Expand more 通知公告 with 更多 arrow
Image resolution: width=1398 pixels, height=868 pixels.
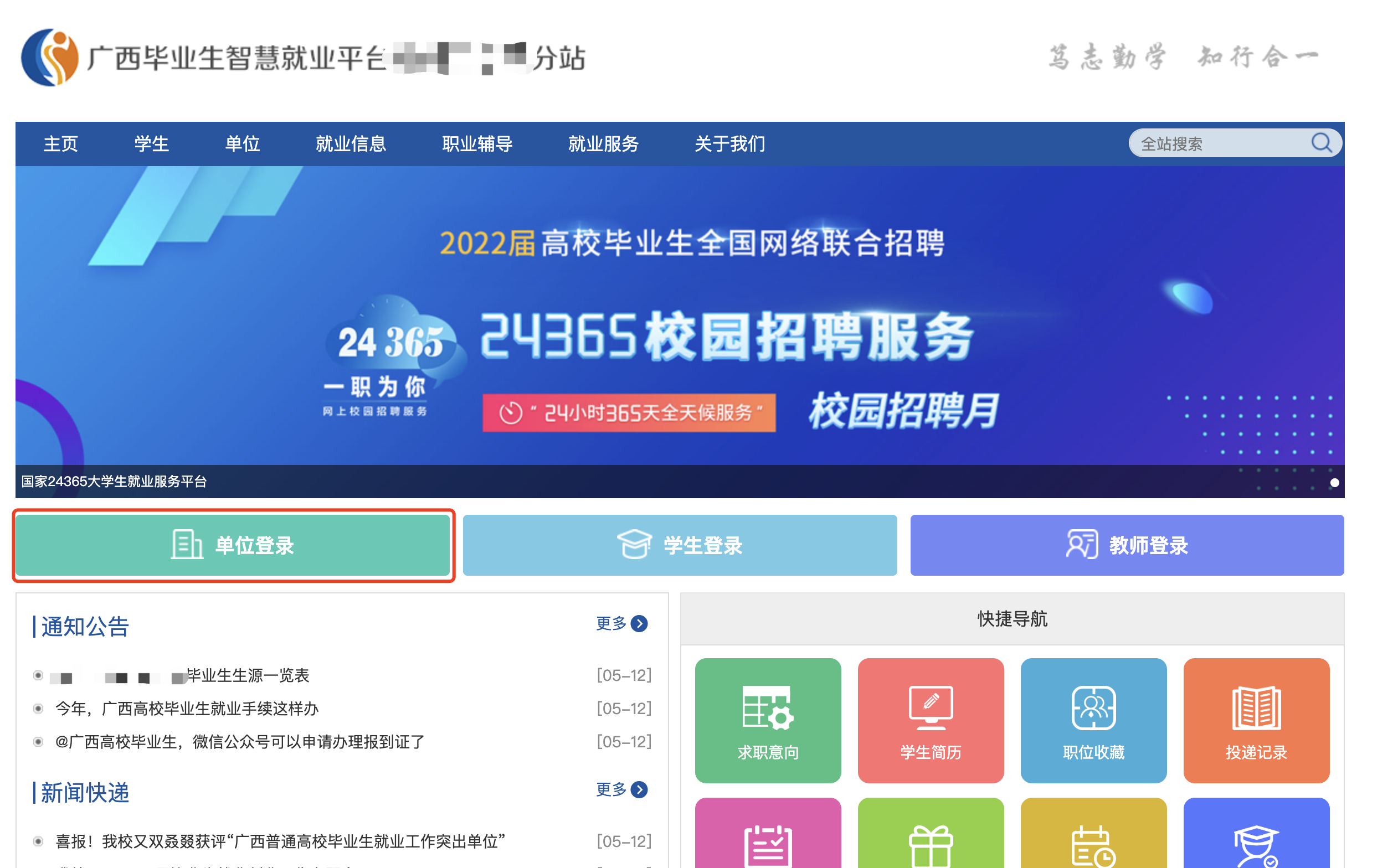pyautogui.click(x=621, y=623)
